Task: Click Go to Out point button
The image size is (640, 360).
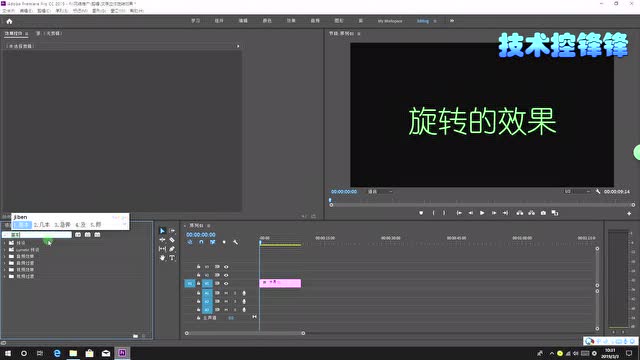Action: 505,213
